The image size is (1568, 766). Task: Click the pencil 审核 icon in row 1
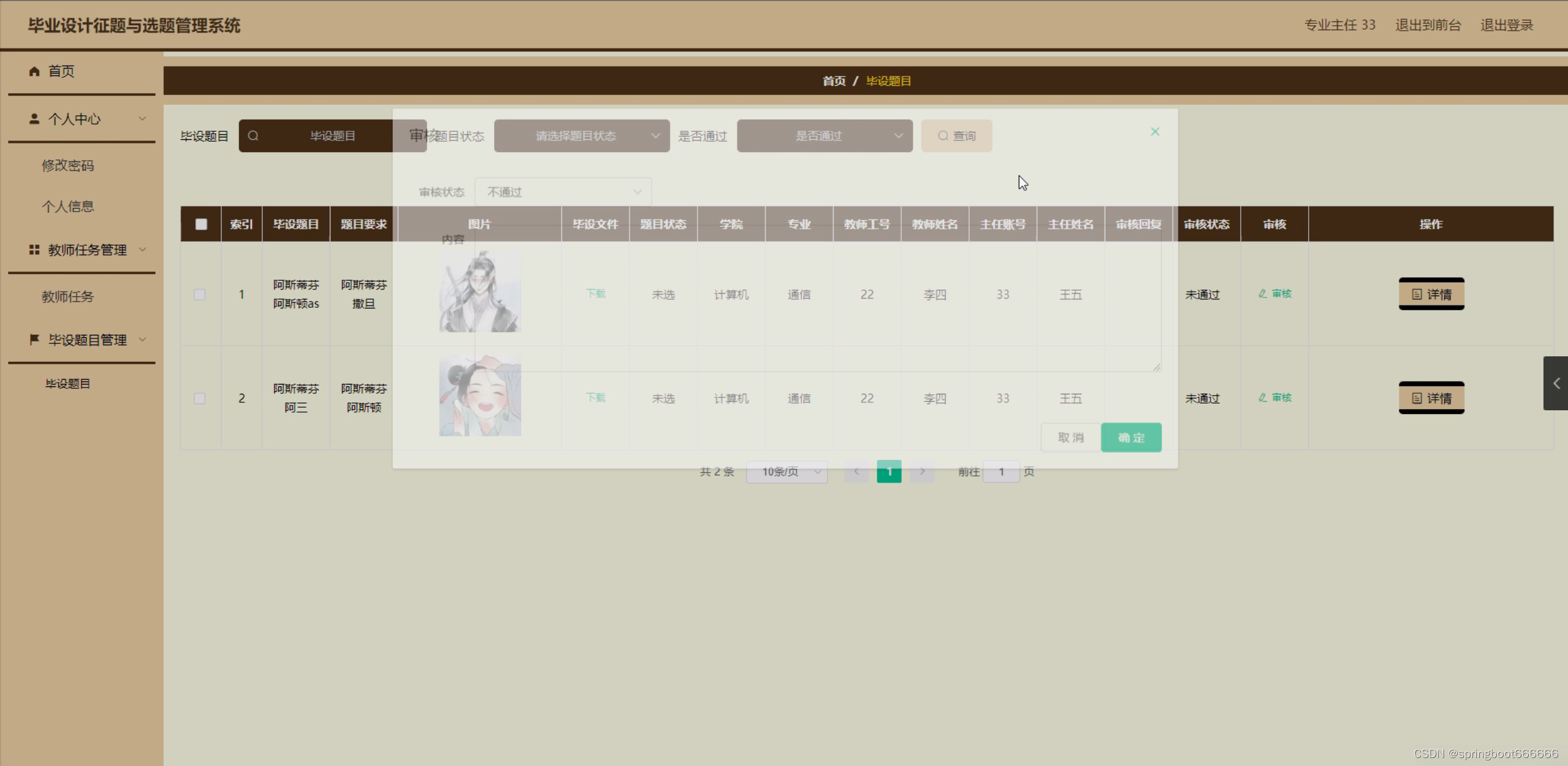(1263, 294)
